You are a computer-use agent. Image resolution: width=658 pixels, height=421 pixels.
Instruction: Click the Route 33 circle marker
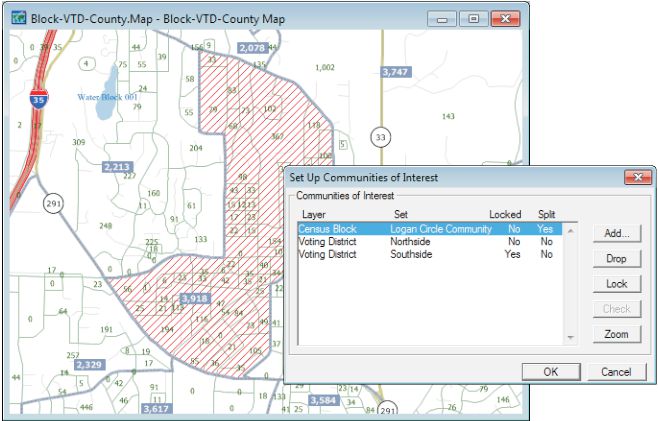[x=380, y=135]
